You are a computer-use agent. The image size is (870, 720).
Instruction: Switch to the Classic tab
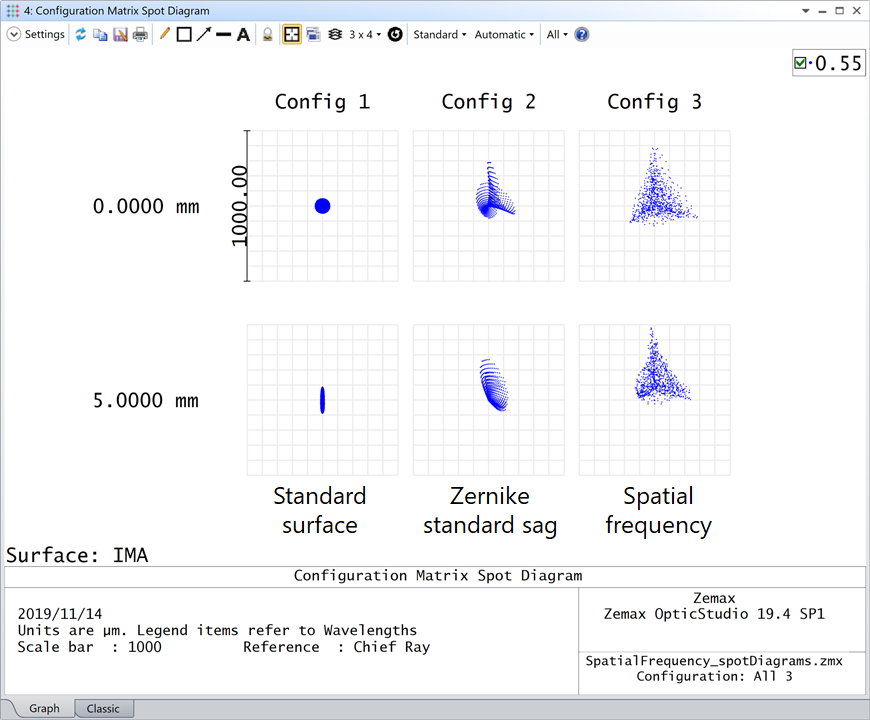103,708
